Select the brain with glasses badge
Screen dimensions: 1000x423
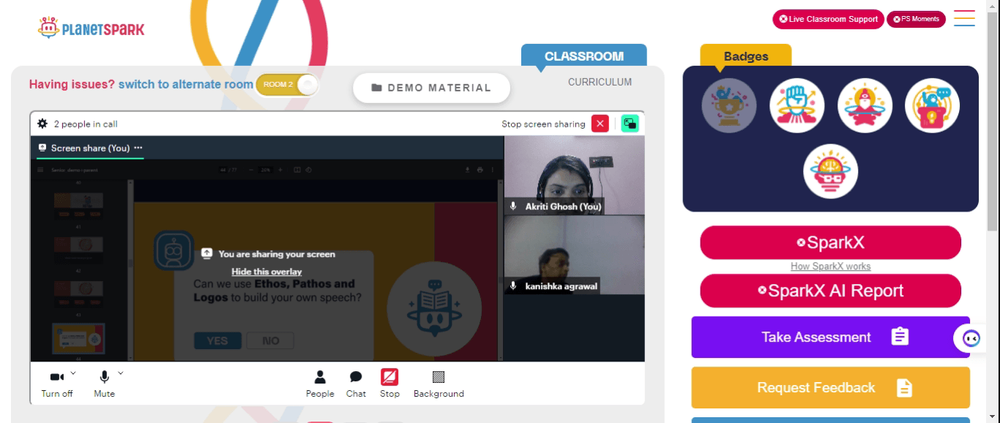pos(830,171)
